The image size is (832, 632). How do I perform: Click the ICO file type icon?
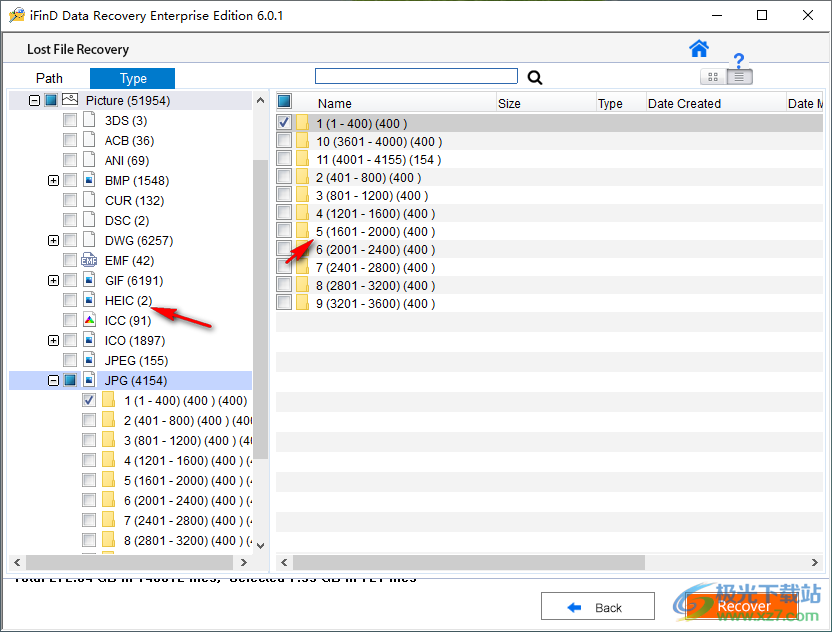(x=89, y=340)
